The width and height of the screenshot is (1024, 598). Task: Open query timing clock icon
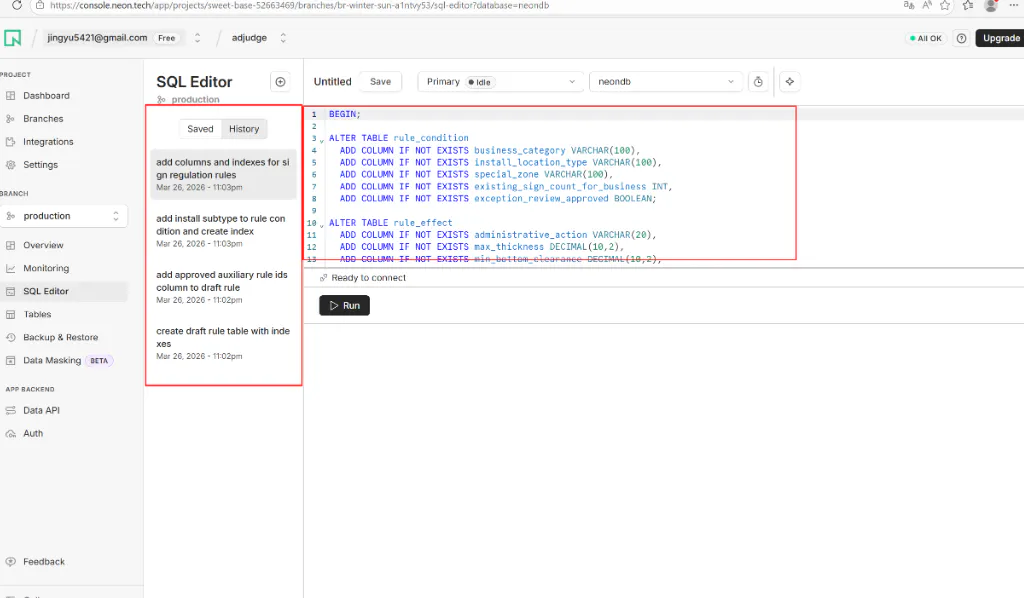(758, 82)
